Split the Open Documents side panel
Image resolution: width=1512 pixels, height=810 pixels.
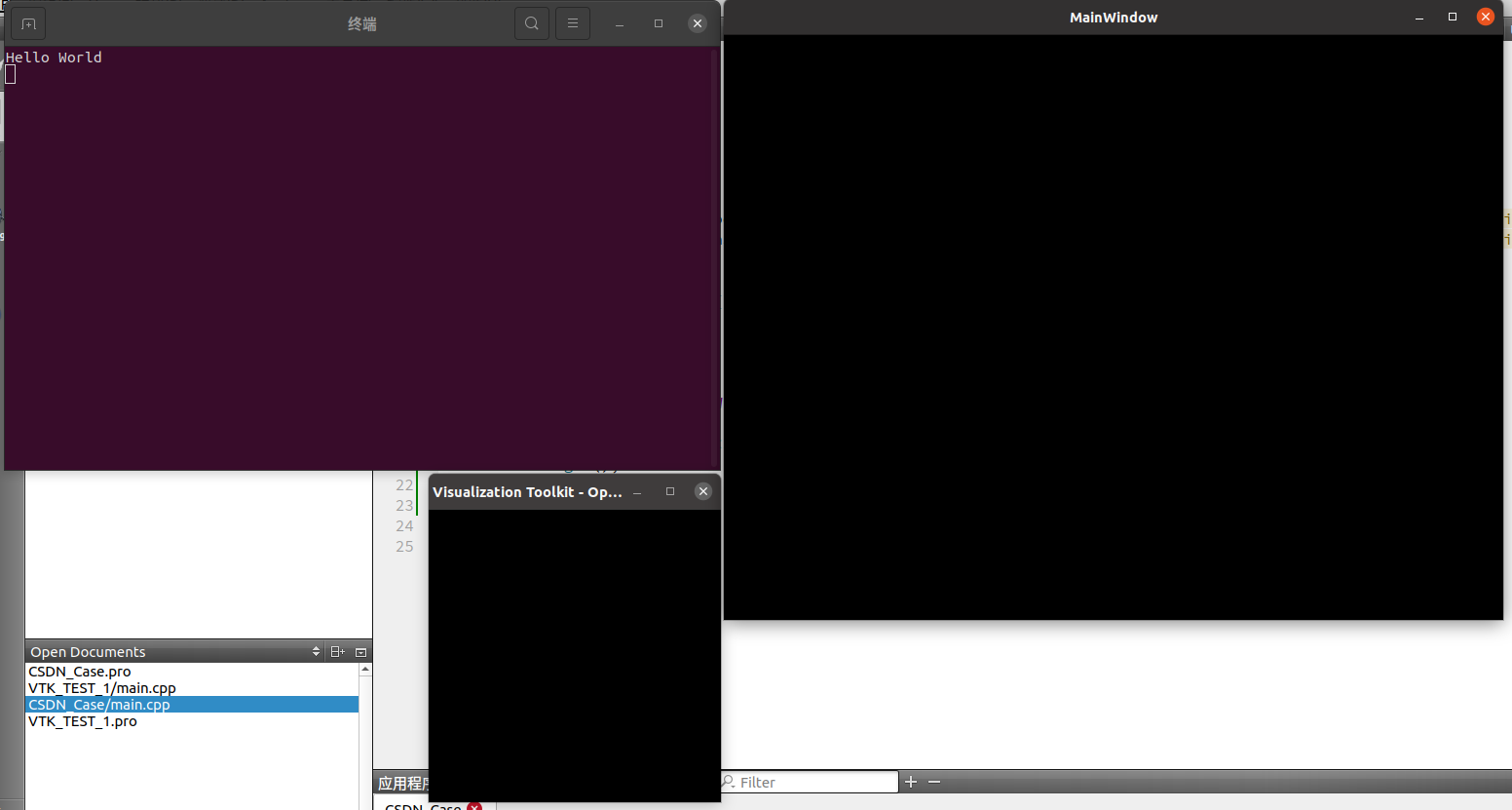point(337,651)
